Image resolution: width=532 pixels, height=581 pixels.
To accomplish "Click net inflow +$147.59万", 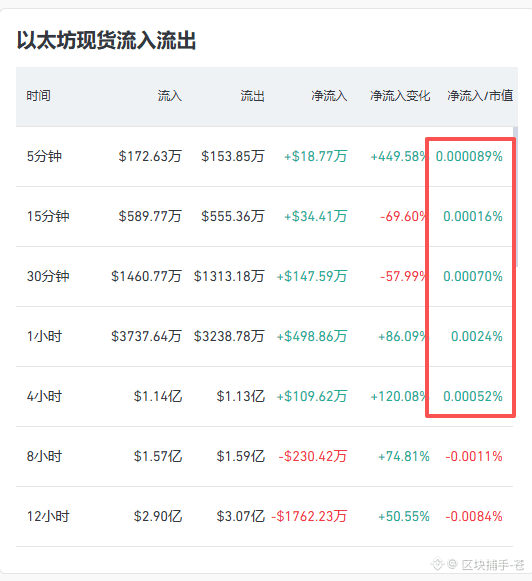I will (312, 276).
